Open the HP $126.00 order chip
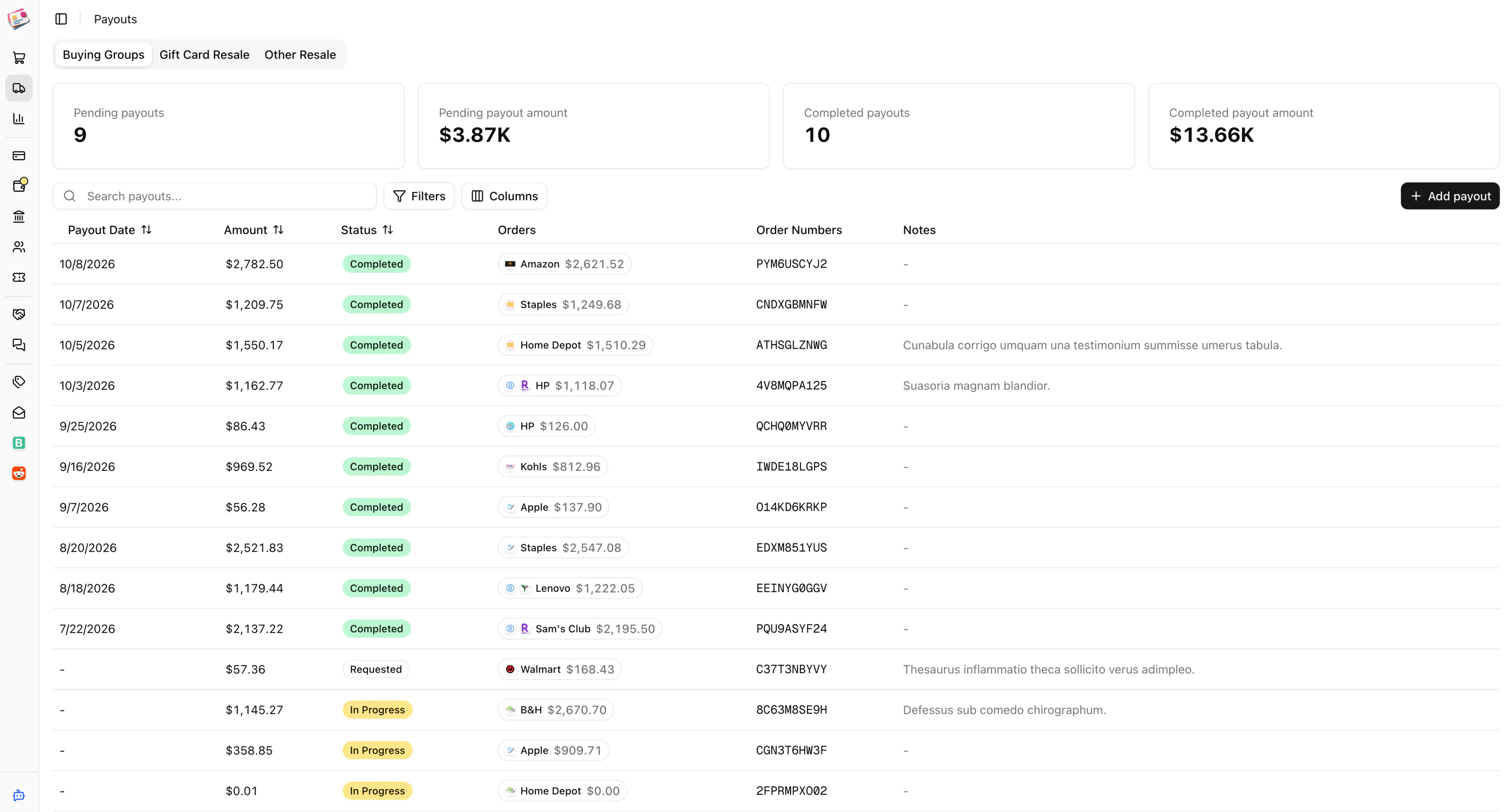1512x812 pixels. 546,426
